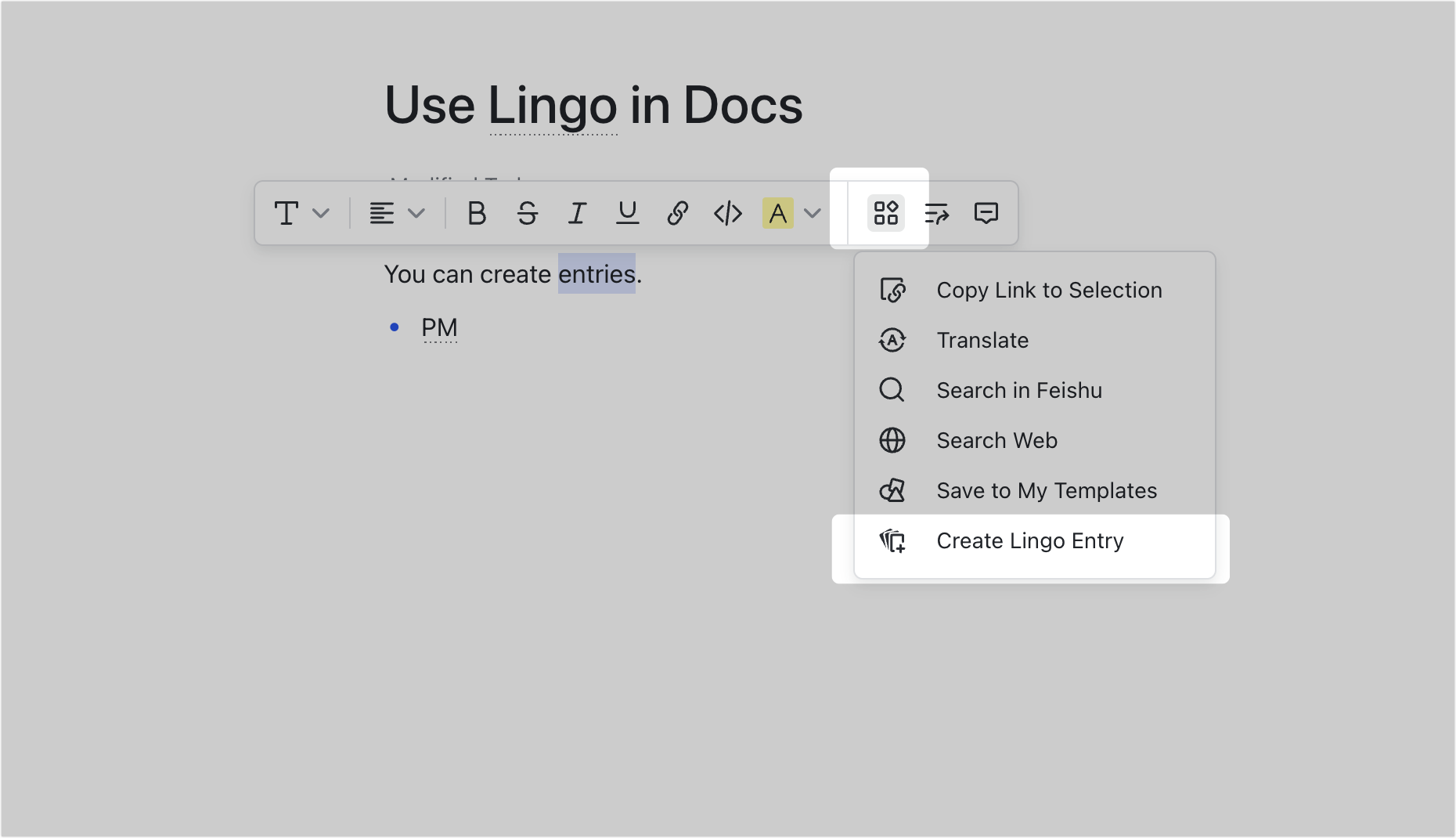Image resolution: width=1456 pixels, height=838 pixels.
Task: Toggle underline formatting
Action: (628, 213)
